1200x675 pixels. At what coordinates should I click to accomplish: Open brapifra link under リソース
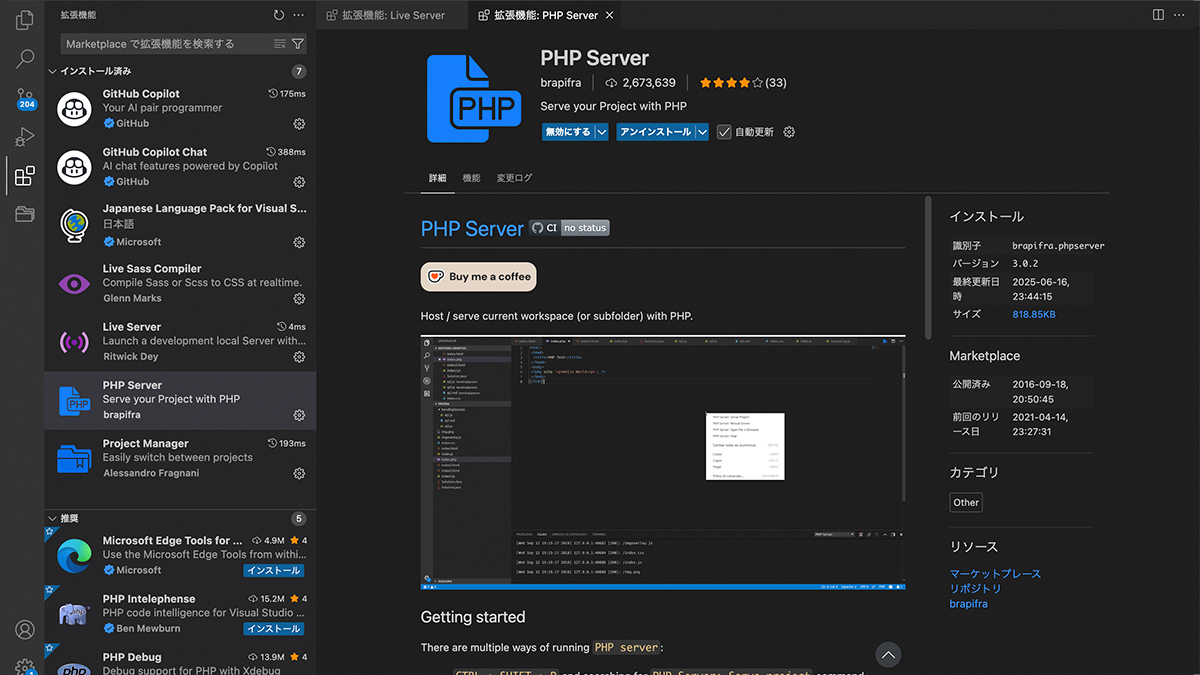point(969,604)
